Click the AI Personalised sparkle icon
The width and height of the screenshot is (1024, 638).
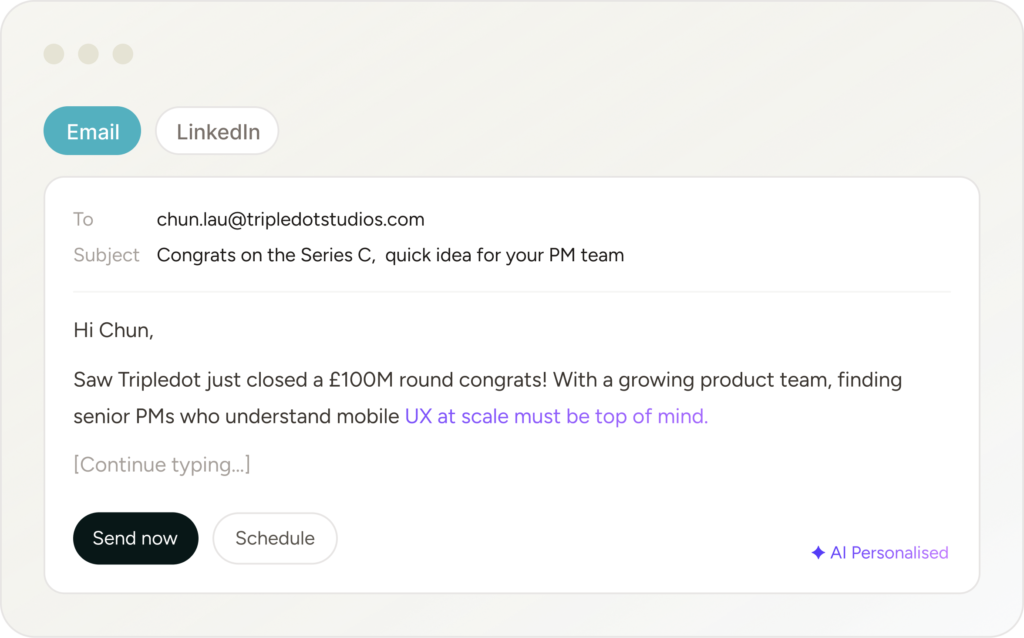pyautogui.click(x=818, y=553)
